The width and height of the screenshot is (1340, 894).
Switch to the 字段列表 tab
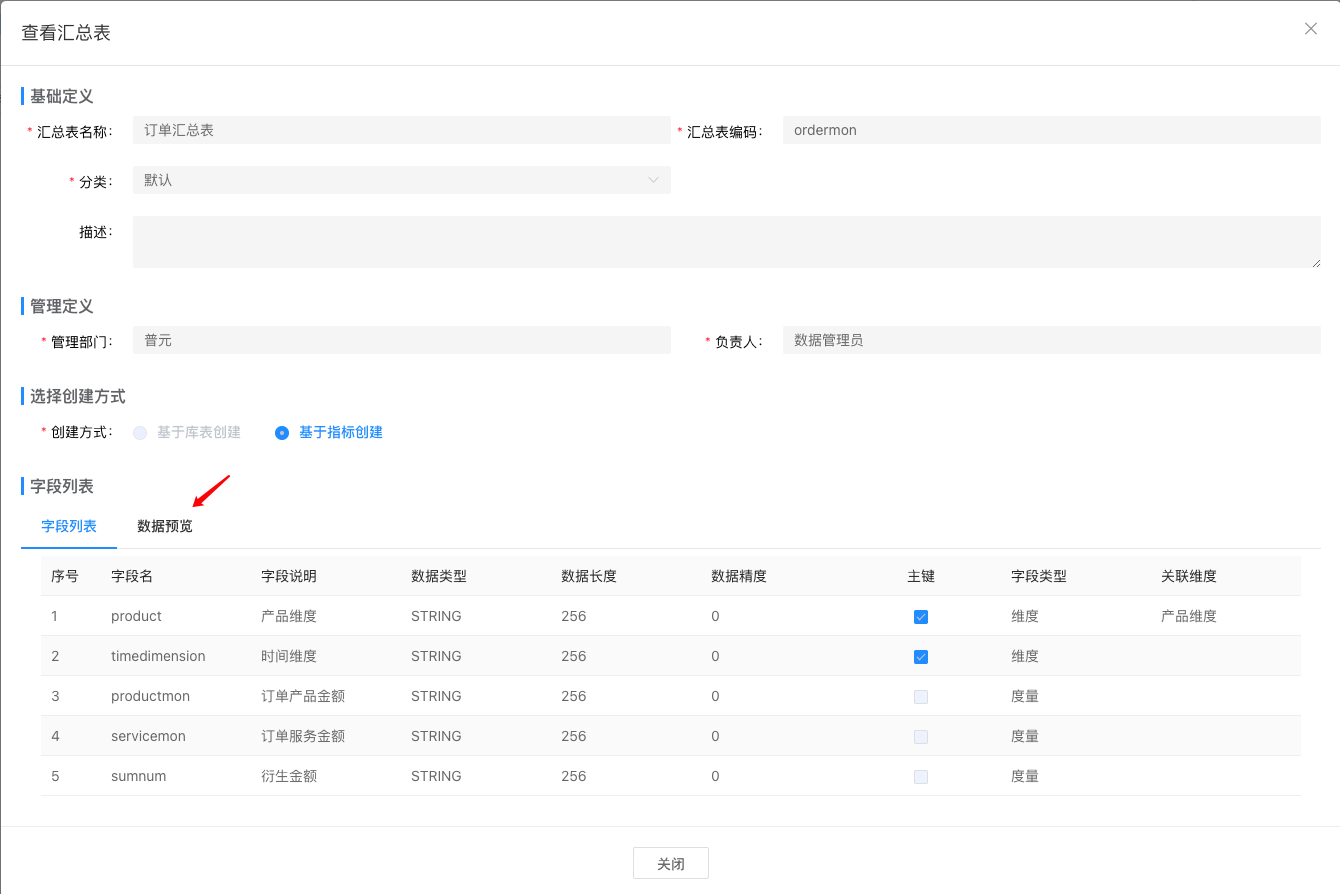(69, 526)
